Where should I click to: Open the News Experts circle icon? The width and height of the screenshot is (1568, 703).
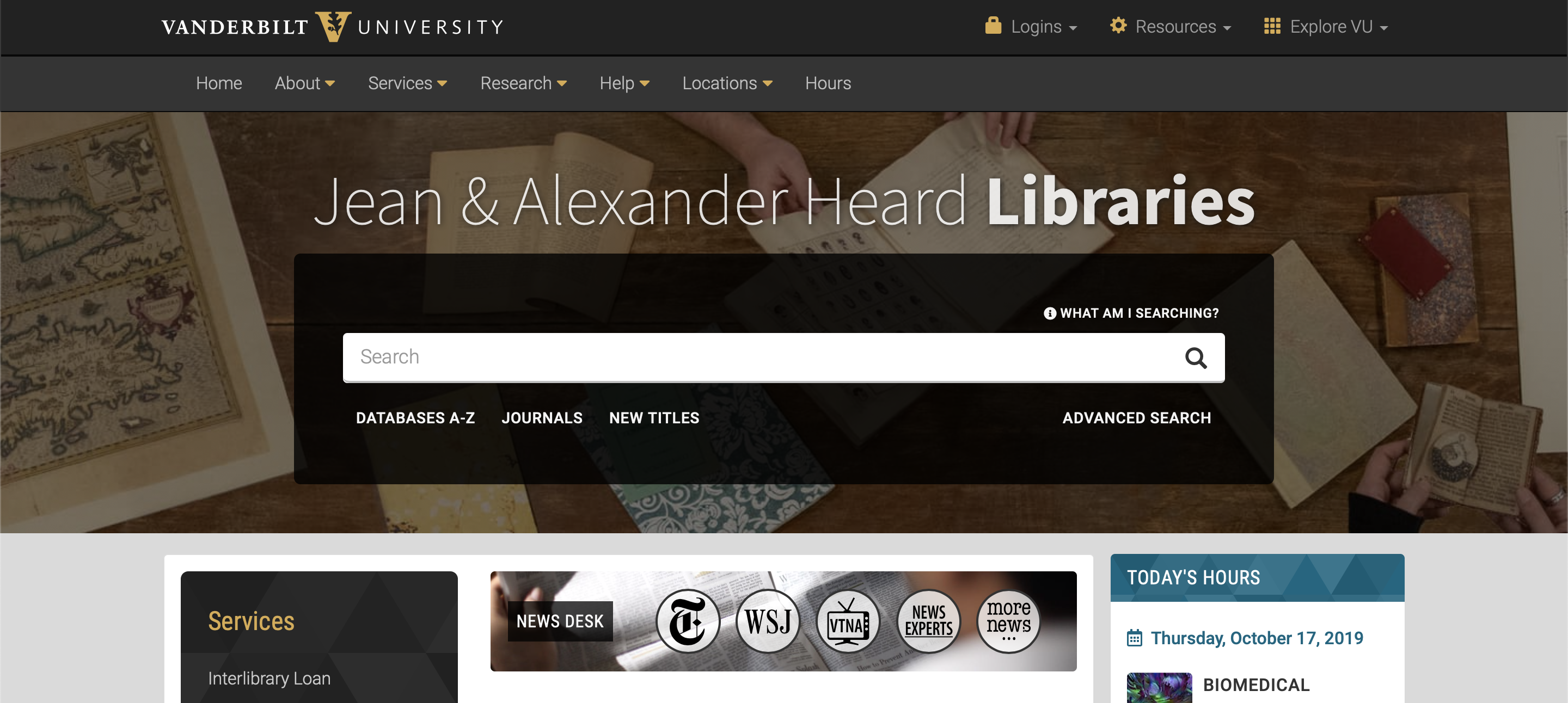coord(928,621)
